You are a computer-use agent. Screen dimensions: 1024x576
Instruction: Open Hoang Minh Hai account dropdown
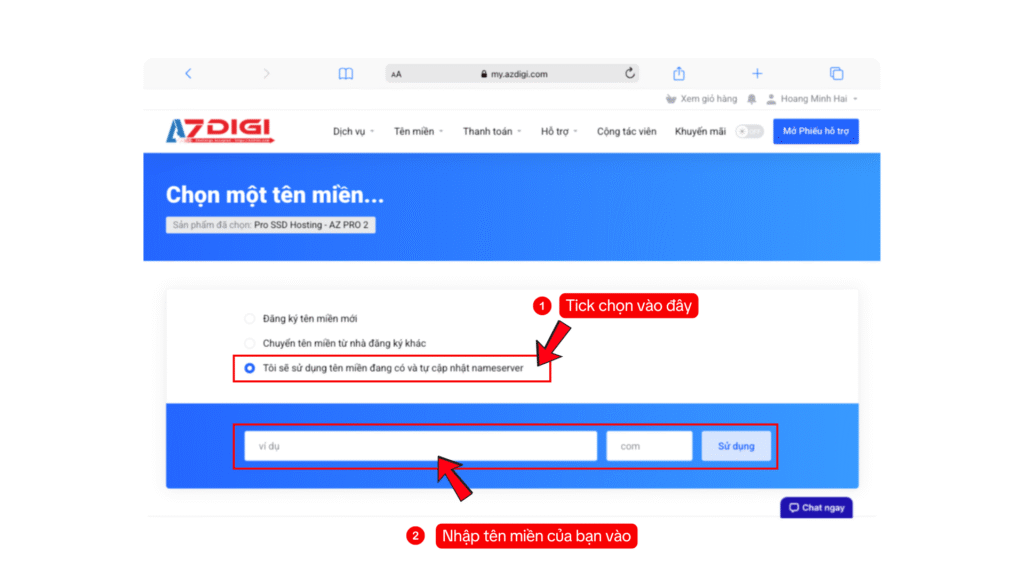tap(812, 99)
